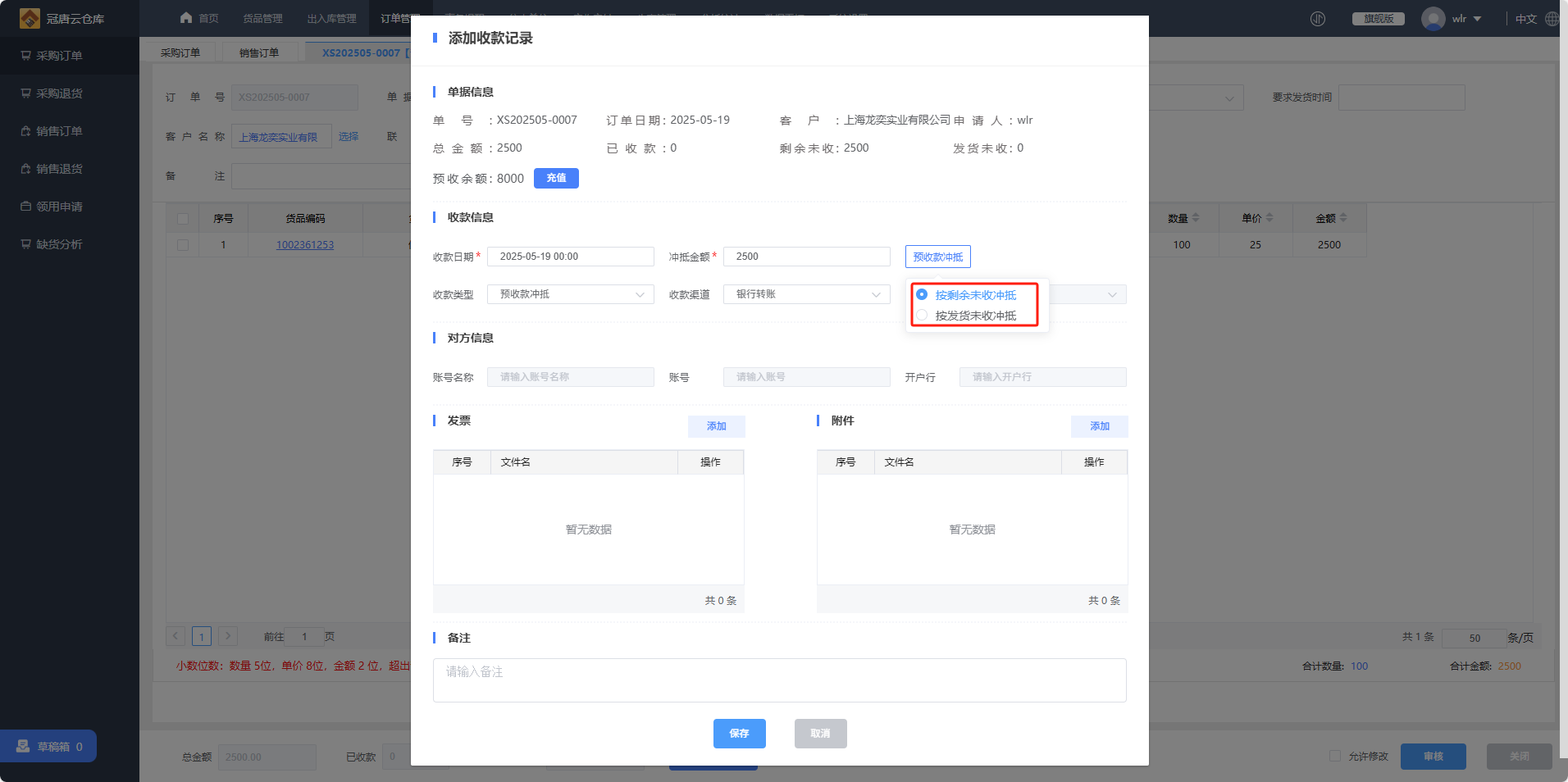Viewport: 1568px width, 782px height.
Task: Open the 草稿箱 drafts icon
Action: click(x=23, y=747)
